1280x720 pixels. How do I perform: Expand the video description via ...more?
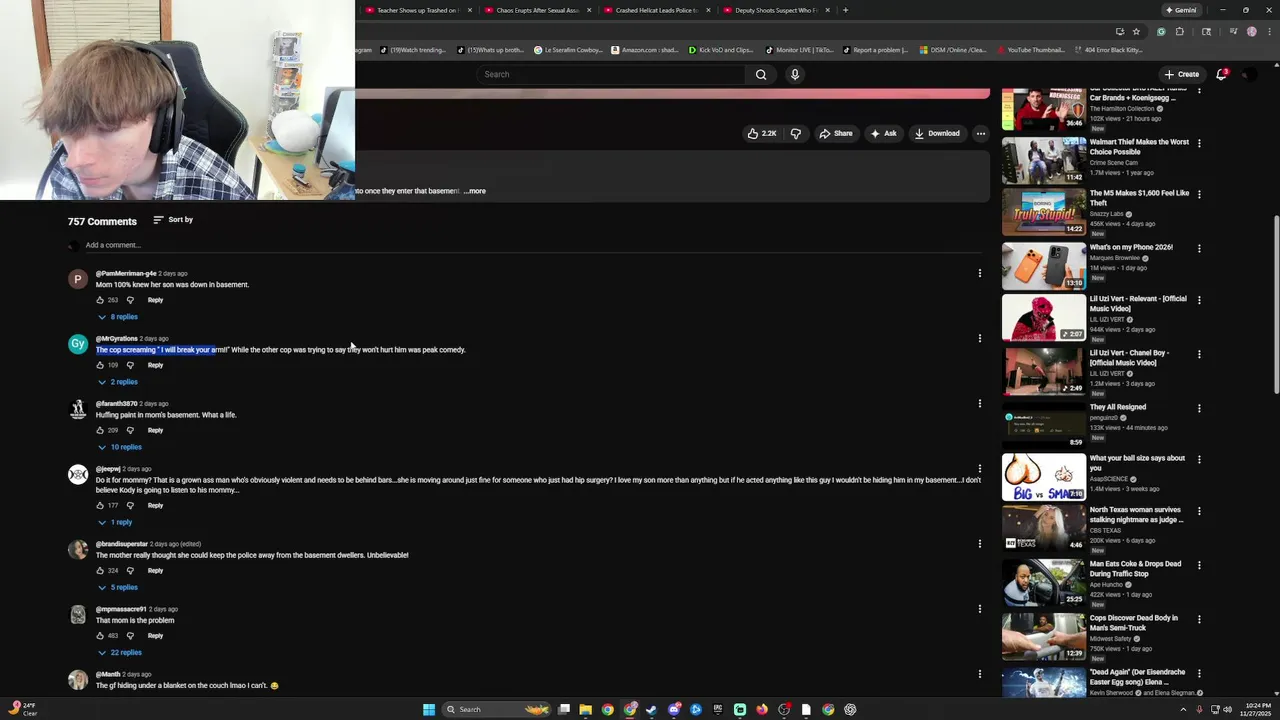475,191
